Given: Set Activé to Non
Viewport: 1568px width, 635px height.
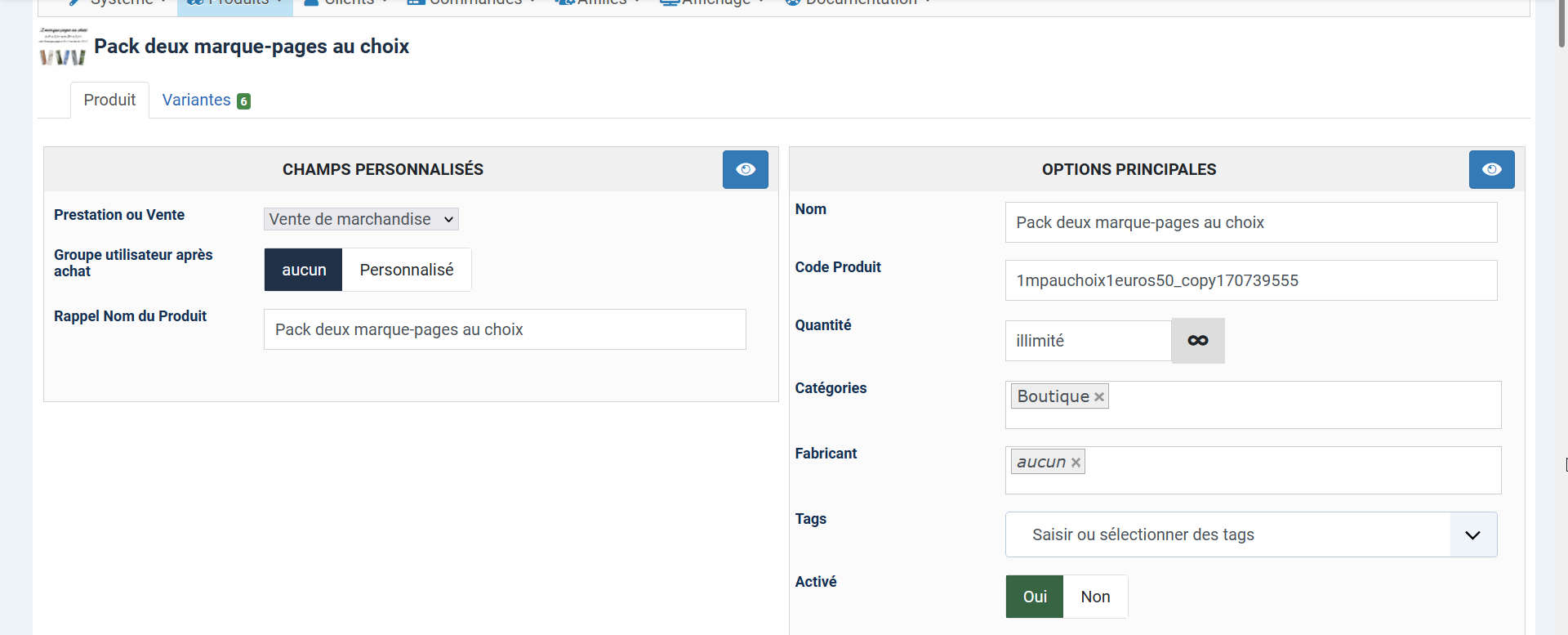Looking at the screenshot, I should (x=1095, y=597).
